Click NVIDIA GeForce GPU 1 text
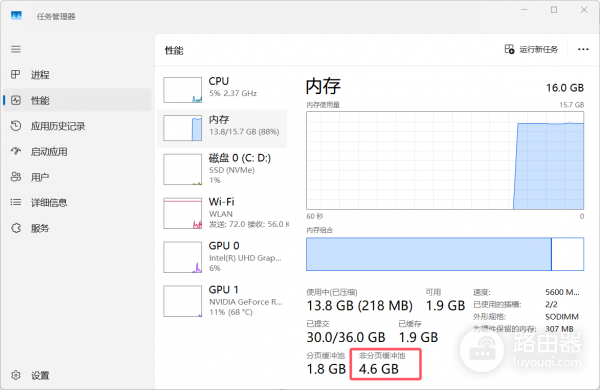The image size is (600, 390). click(246, 302)
